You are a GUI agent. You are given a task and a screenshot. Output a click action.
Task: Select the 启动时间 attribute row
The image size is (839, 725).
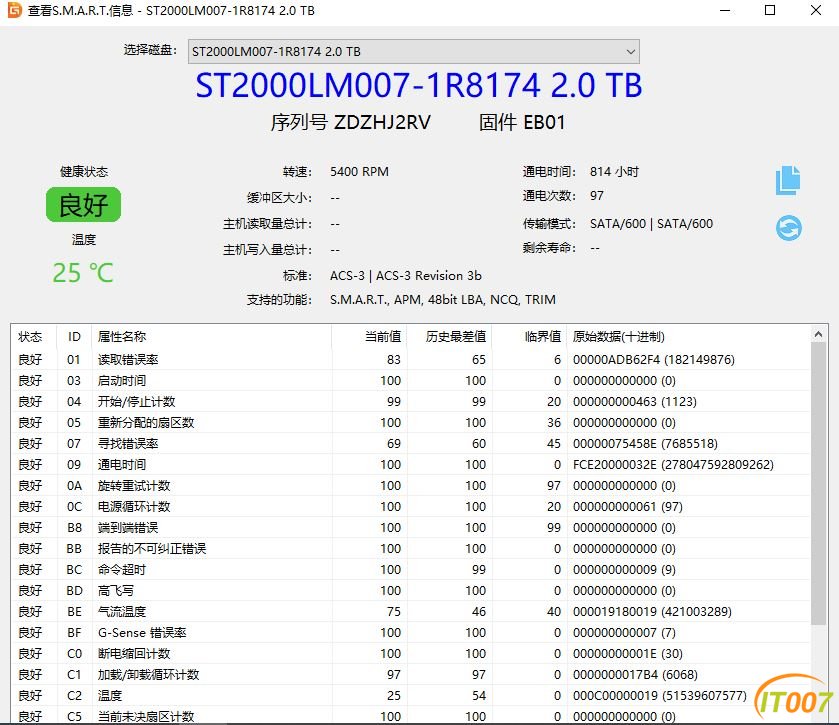[x=410, y=380]
